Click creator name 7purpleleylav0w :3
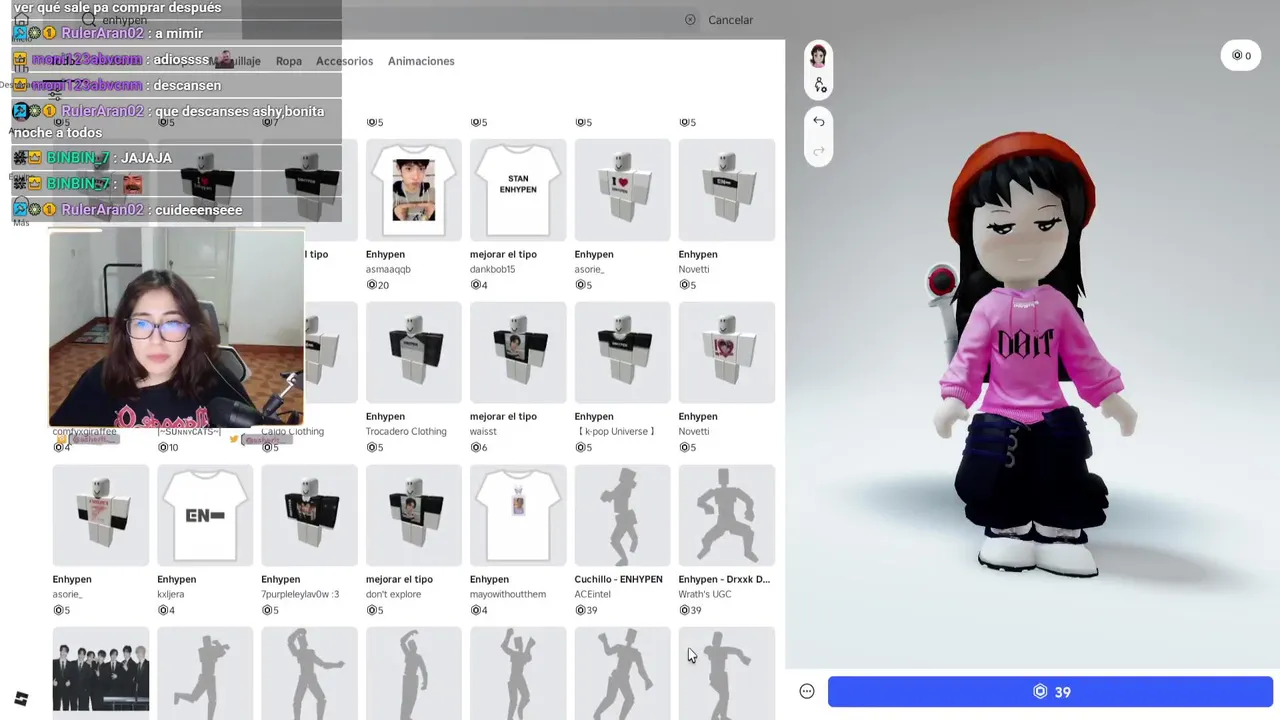 coord(300,594)
